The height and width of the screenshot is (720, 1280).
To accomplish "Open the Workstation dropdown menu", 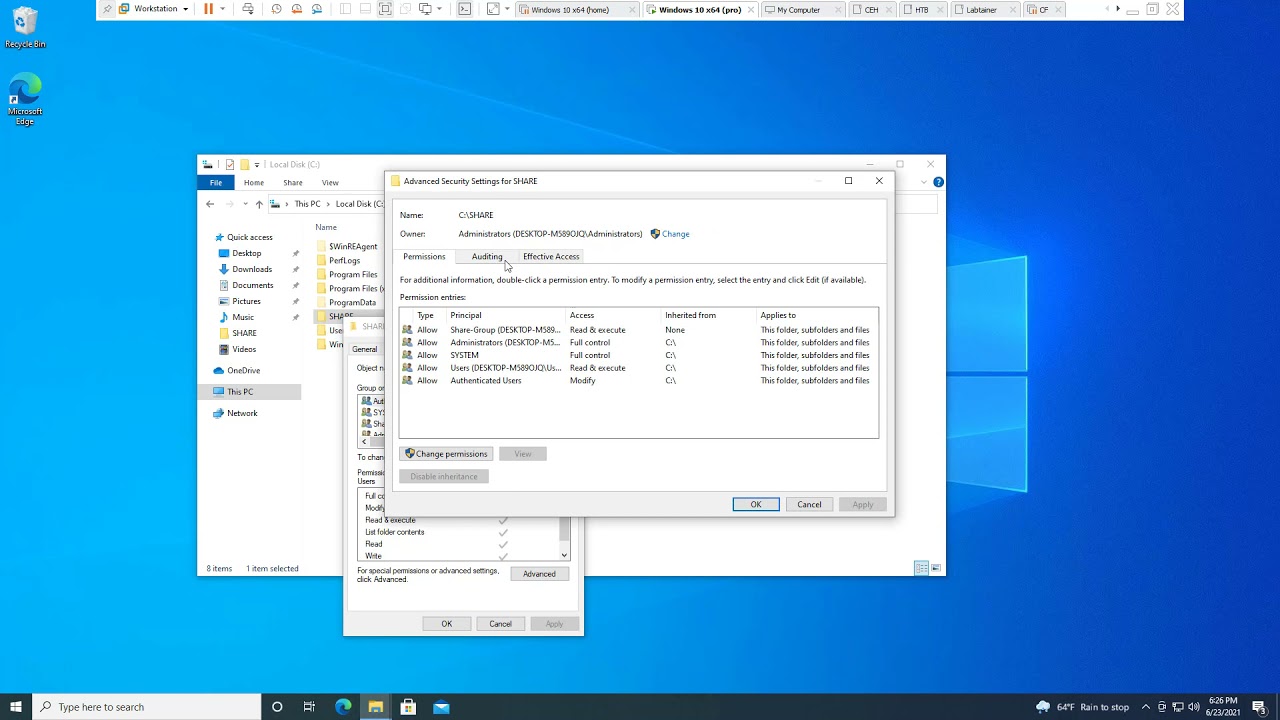I will tap(154, 9).
